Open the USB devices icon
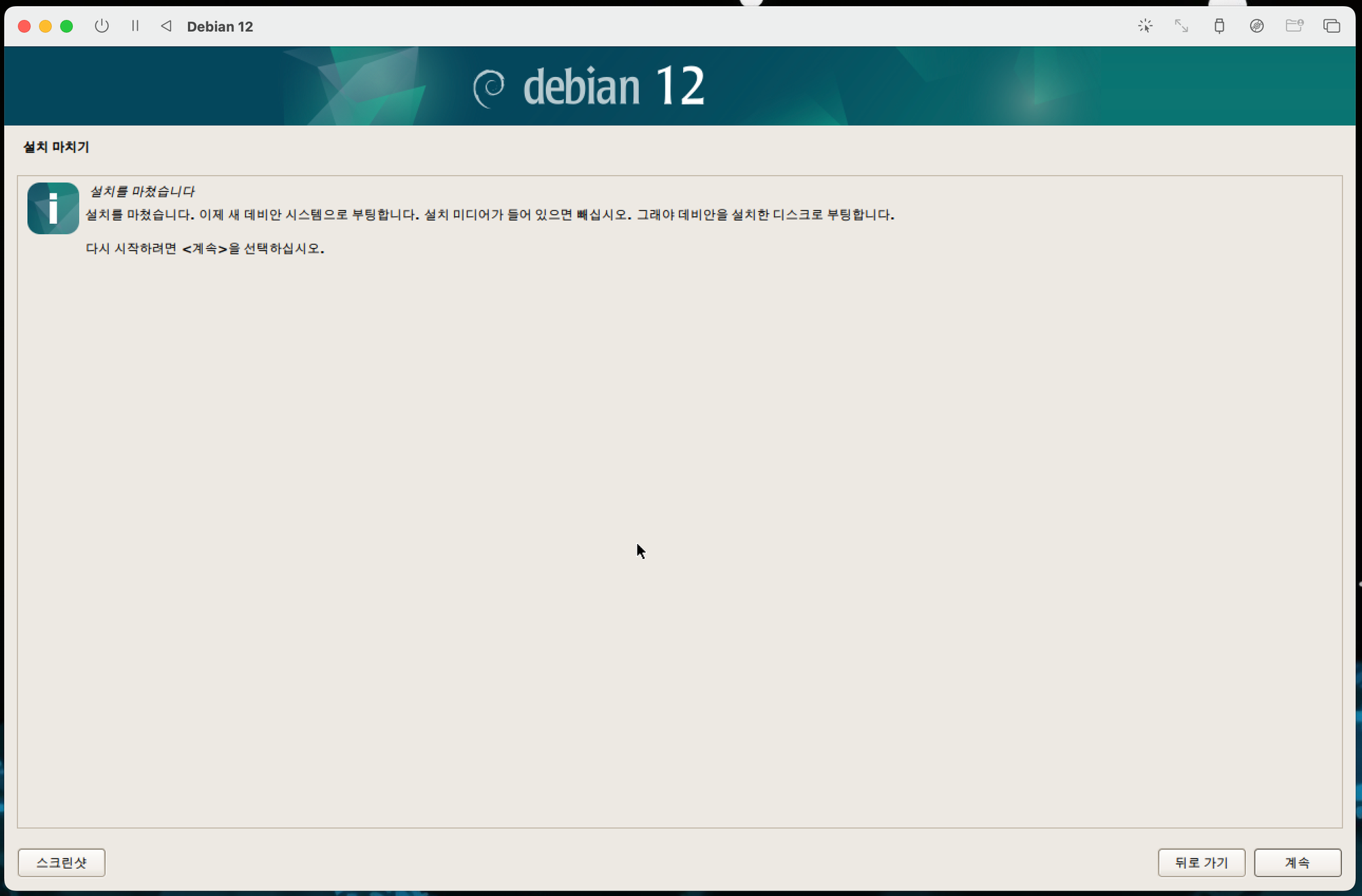This screenshot has width=1362, height=896. click(1219, 26)
